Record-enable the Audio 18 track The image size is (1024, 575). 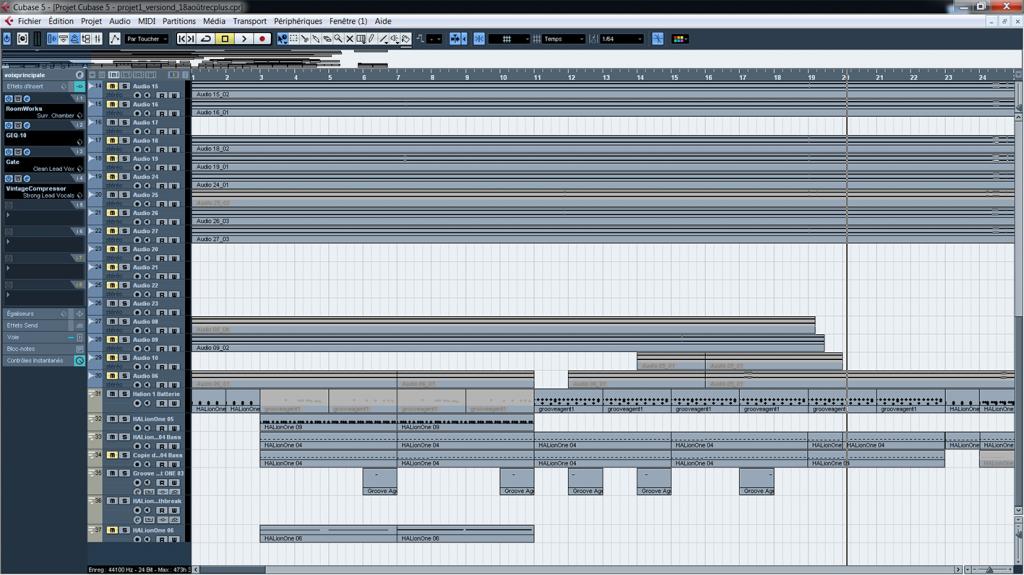[137, 150]
